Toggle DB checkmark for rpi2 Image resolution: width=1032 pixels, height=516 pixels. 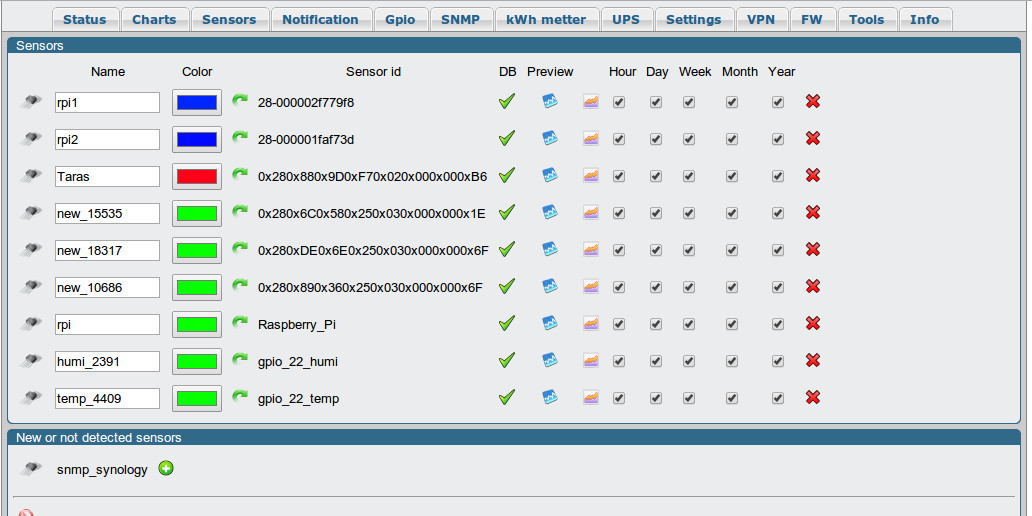click(x=506, y=138)
